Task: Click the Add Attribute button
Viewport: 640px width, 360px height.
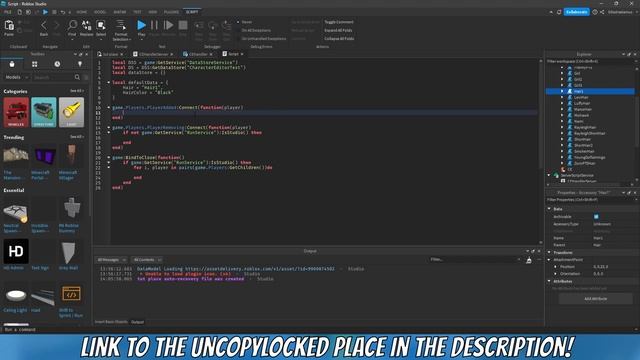Action: (596, 299)
